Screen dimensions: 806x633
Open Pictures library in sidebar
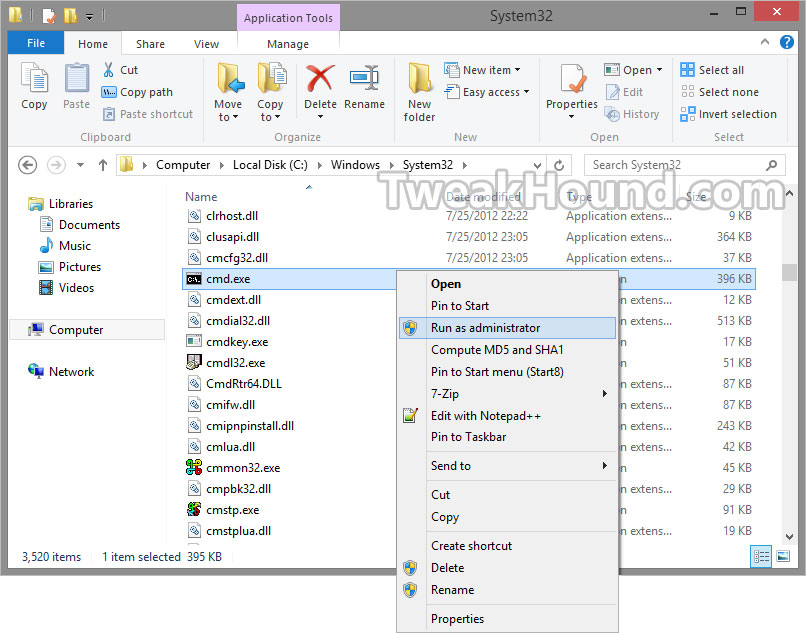coord(70,267)
